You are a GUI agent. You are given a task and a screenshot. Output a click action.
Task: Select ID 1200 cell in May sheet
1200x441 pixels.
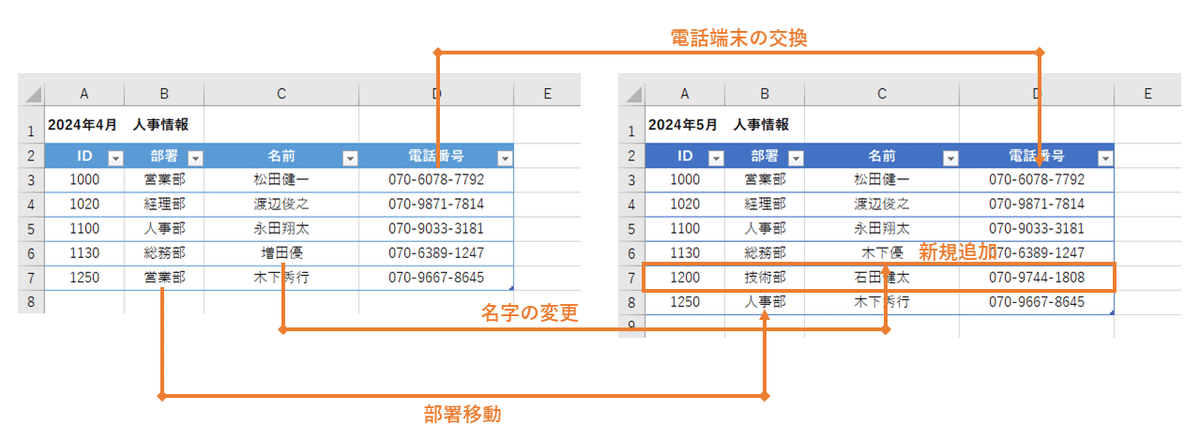685,277
